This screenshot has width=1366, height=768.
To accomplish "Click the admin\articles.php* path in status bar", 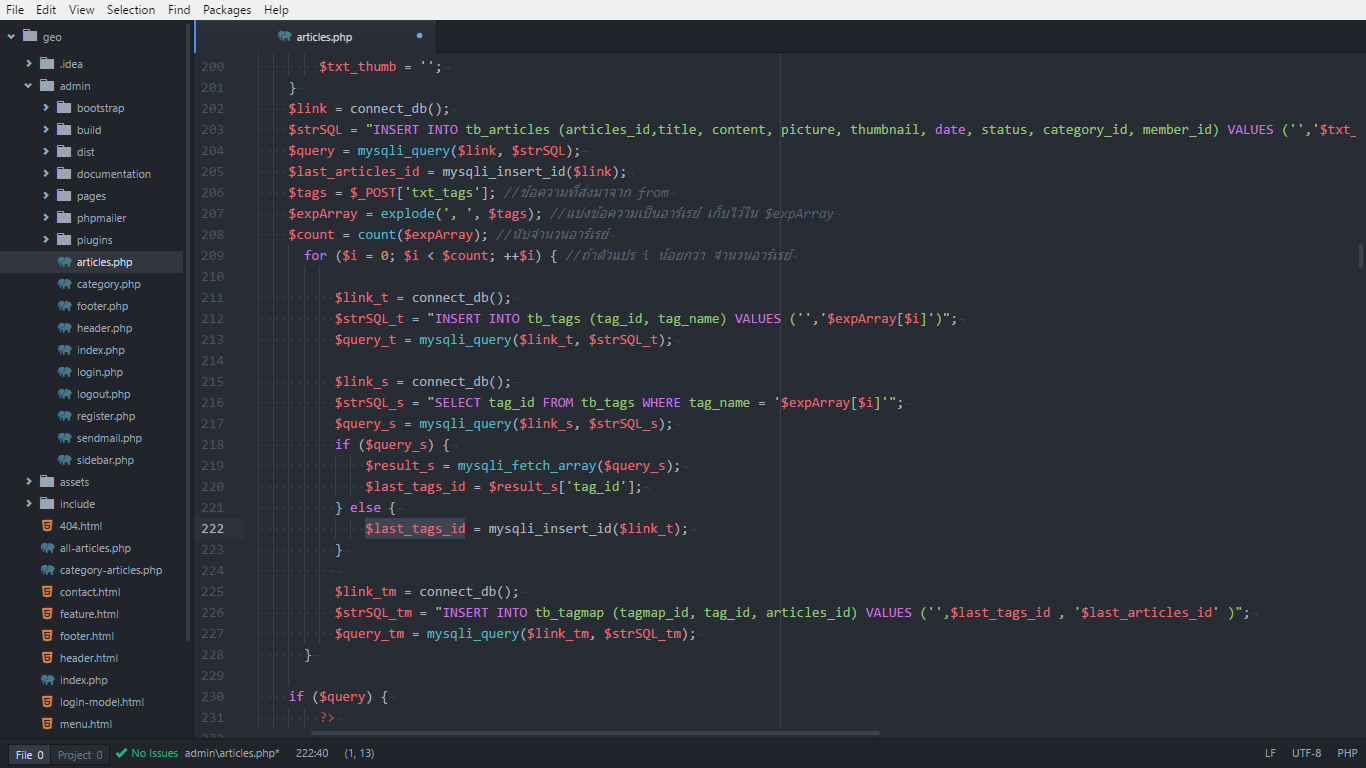I will pos(232,753).
